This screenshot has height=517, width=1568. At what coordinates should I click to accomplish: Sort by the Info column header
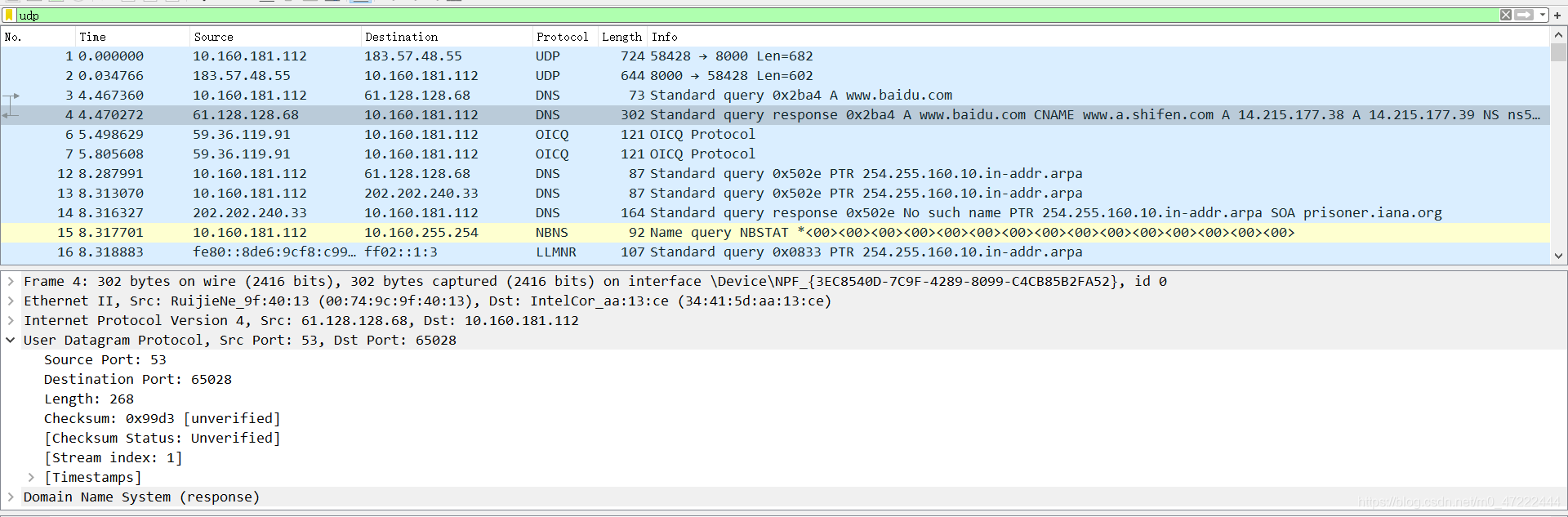tap(1098, 37)
